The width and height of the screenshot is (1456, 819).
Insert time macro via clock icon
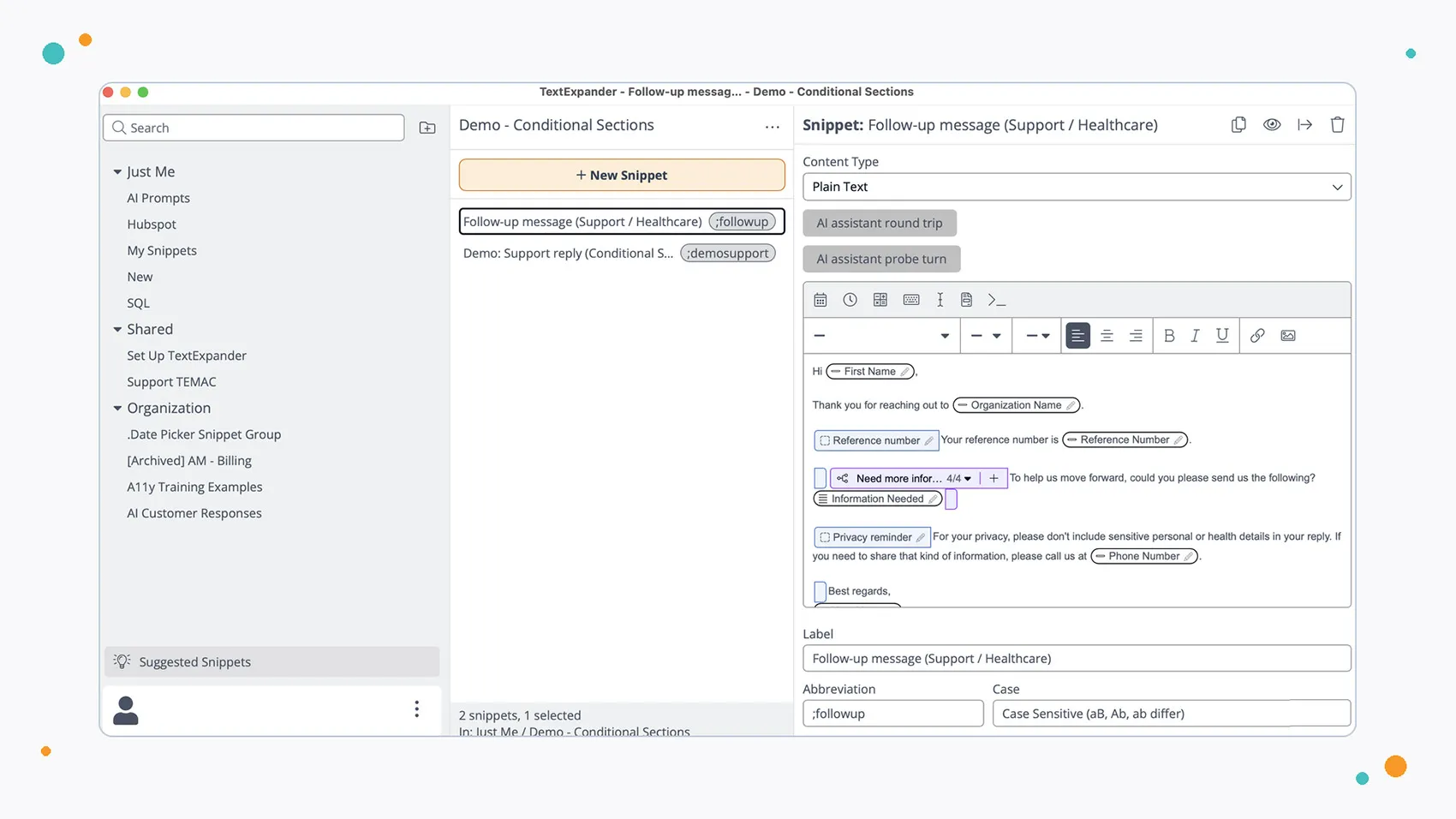850,300
